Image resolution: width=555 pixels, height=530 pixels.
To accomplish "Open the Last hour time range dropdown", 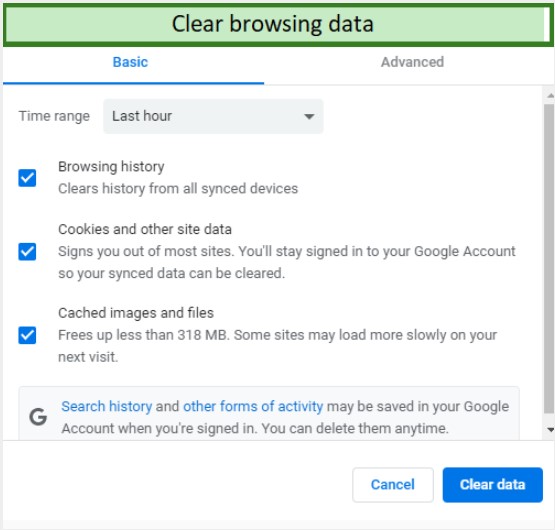I will pos(213,116).
